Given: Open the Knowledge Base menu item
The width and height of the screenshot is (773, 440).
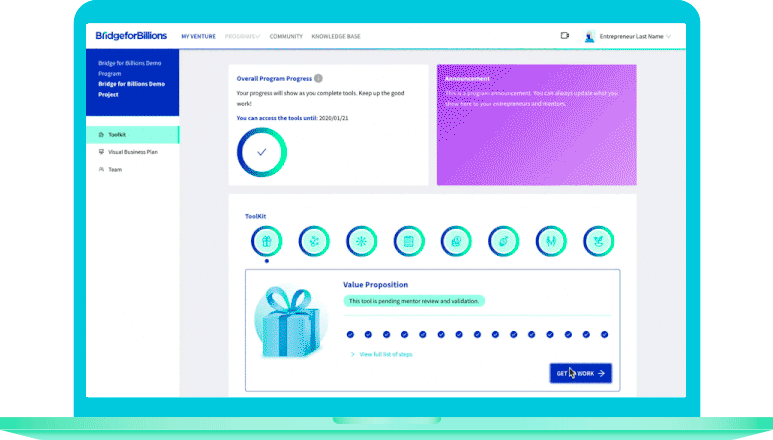Looking at the screenshot, I should tap(336, 36).
